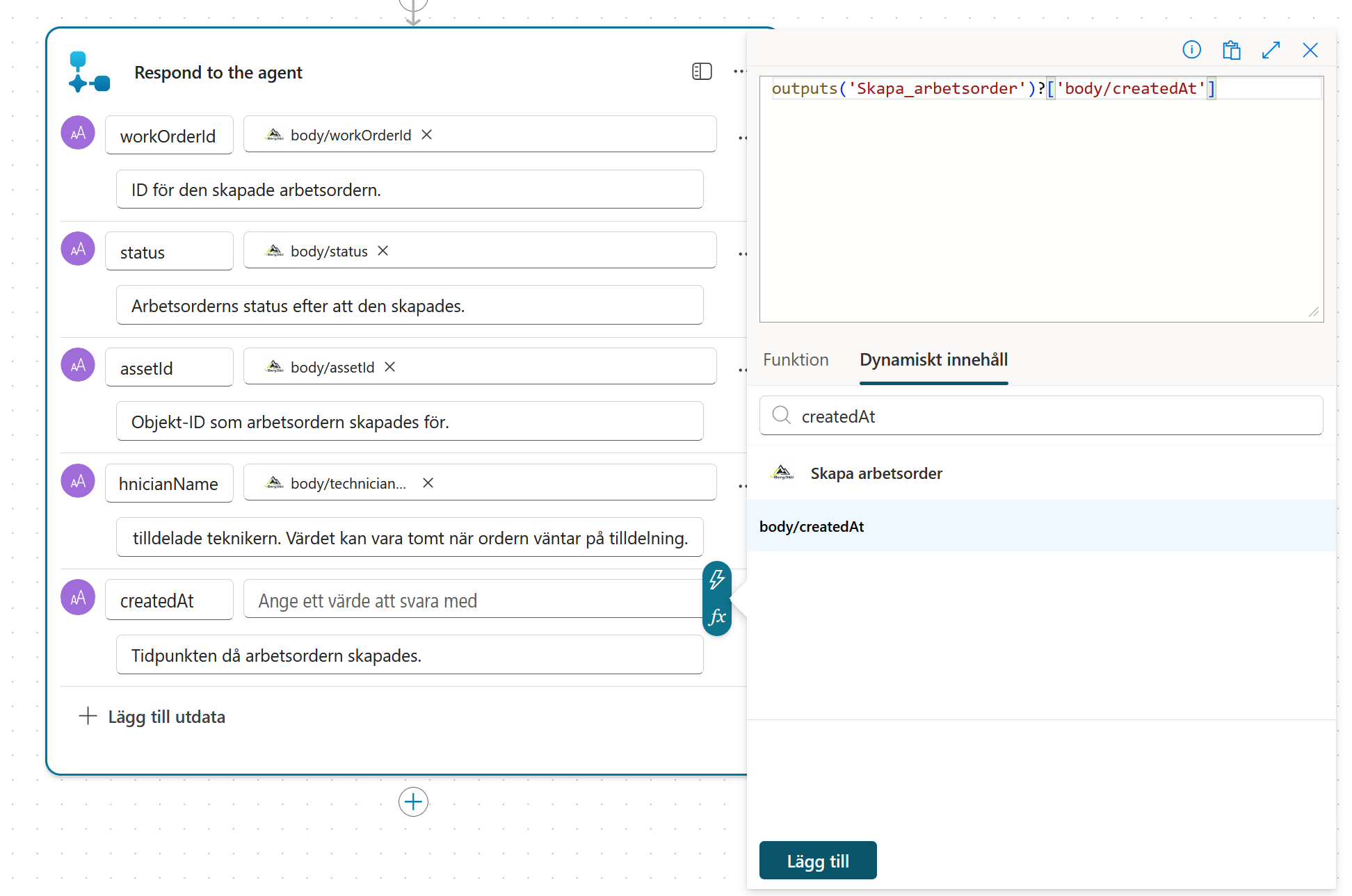Image resolution: width=1352 pixels, height=896 pixels.
Task: Click the lightning dynamic content icon
Action: point(717,579)
